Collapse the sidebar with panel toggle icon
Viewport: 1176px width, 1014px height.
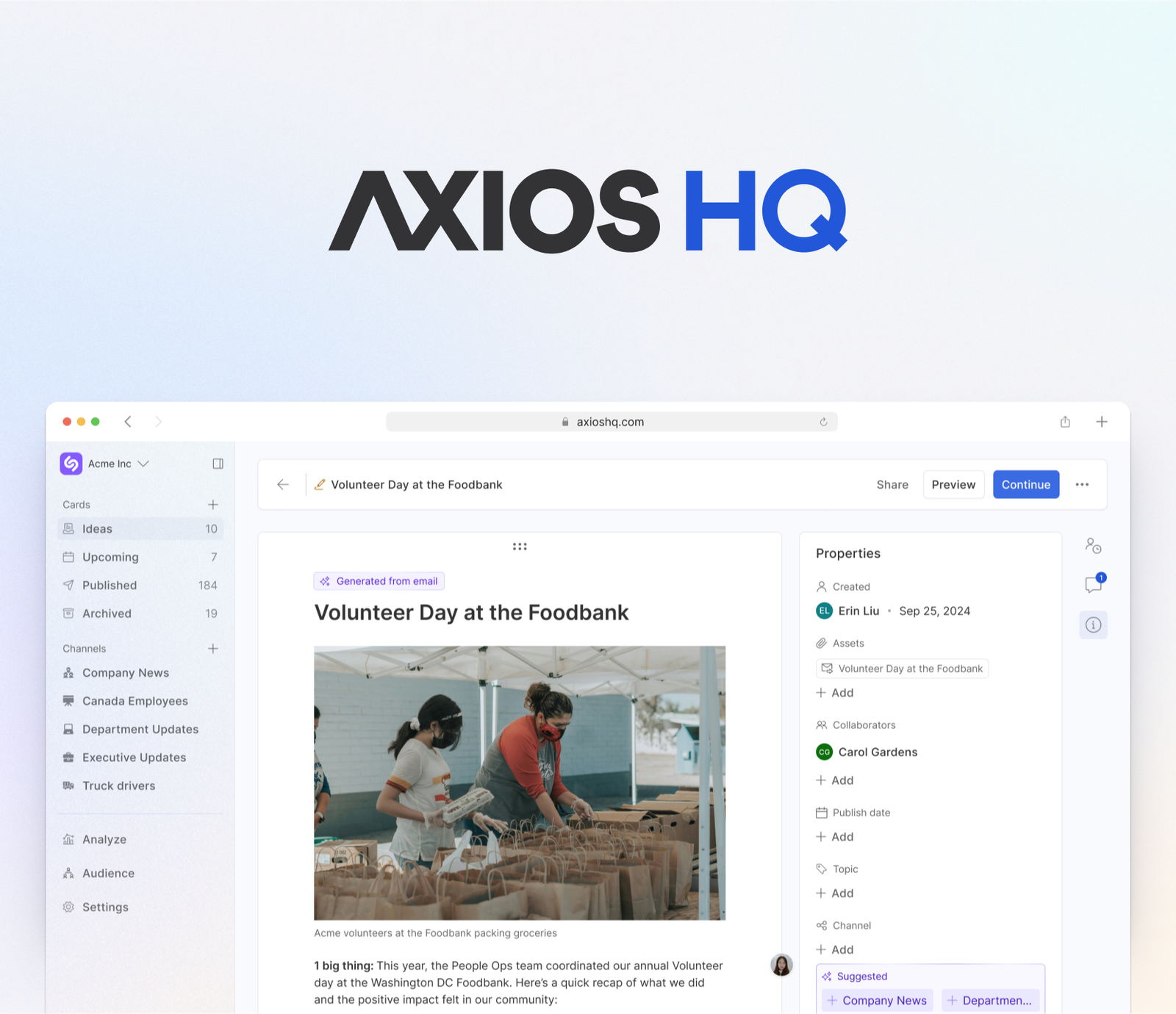click(x=218, y=464)
